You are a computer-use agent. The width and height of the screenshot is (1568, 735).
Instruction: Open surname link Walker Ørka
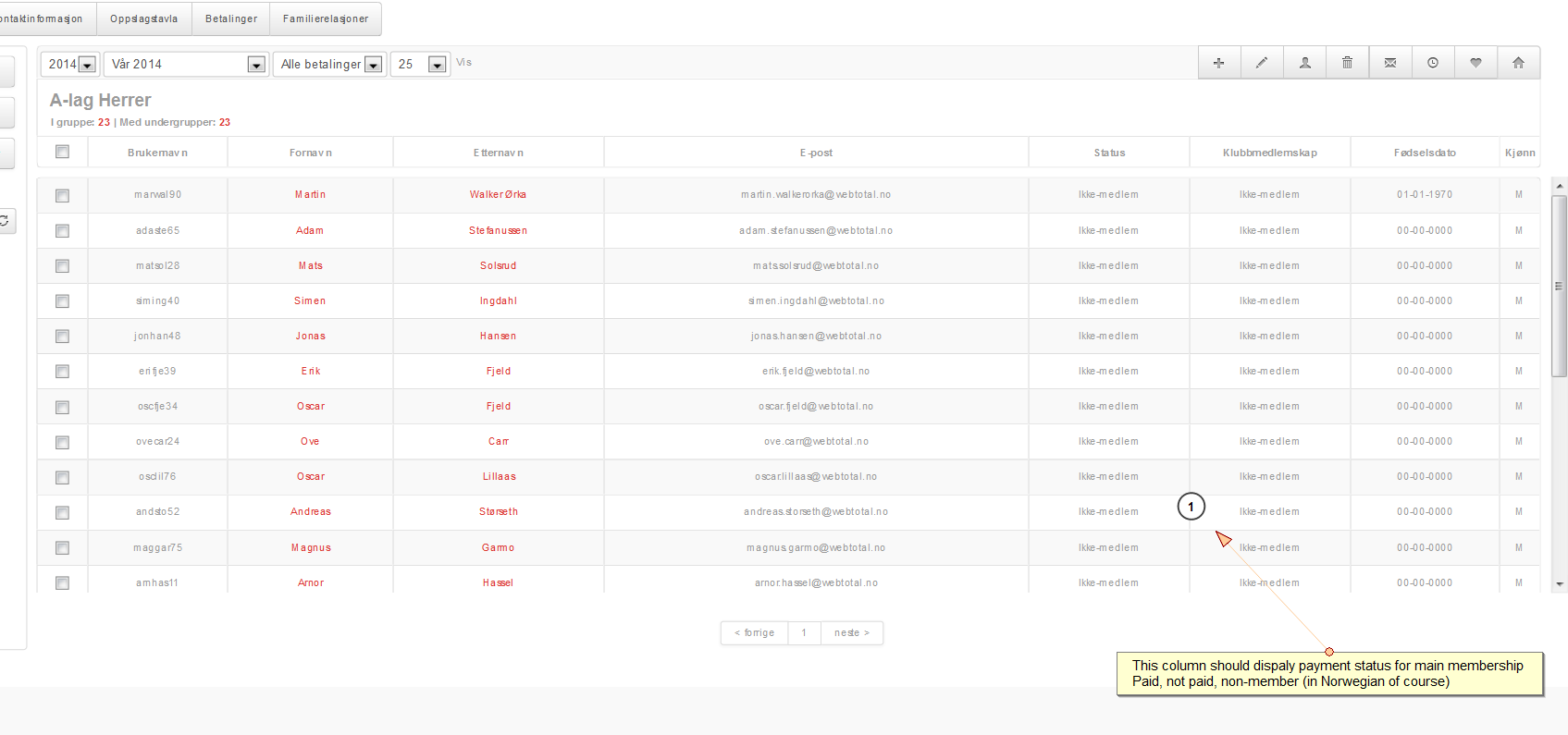(498, 195)
